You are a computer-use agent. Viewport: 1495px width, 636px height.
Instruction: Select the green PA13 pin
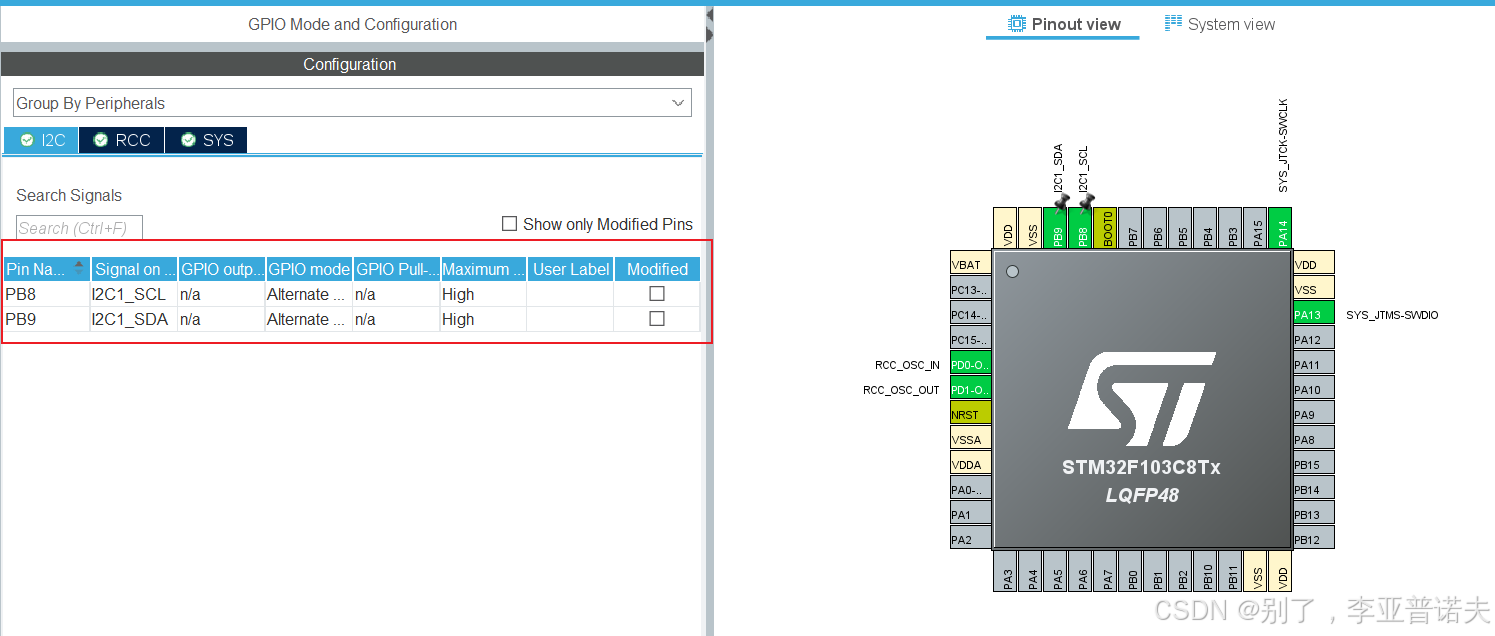1313,314
